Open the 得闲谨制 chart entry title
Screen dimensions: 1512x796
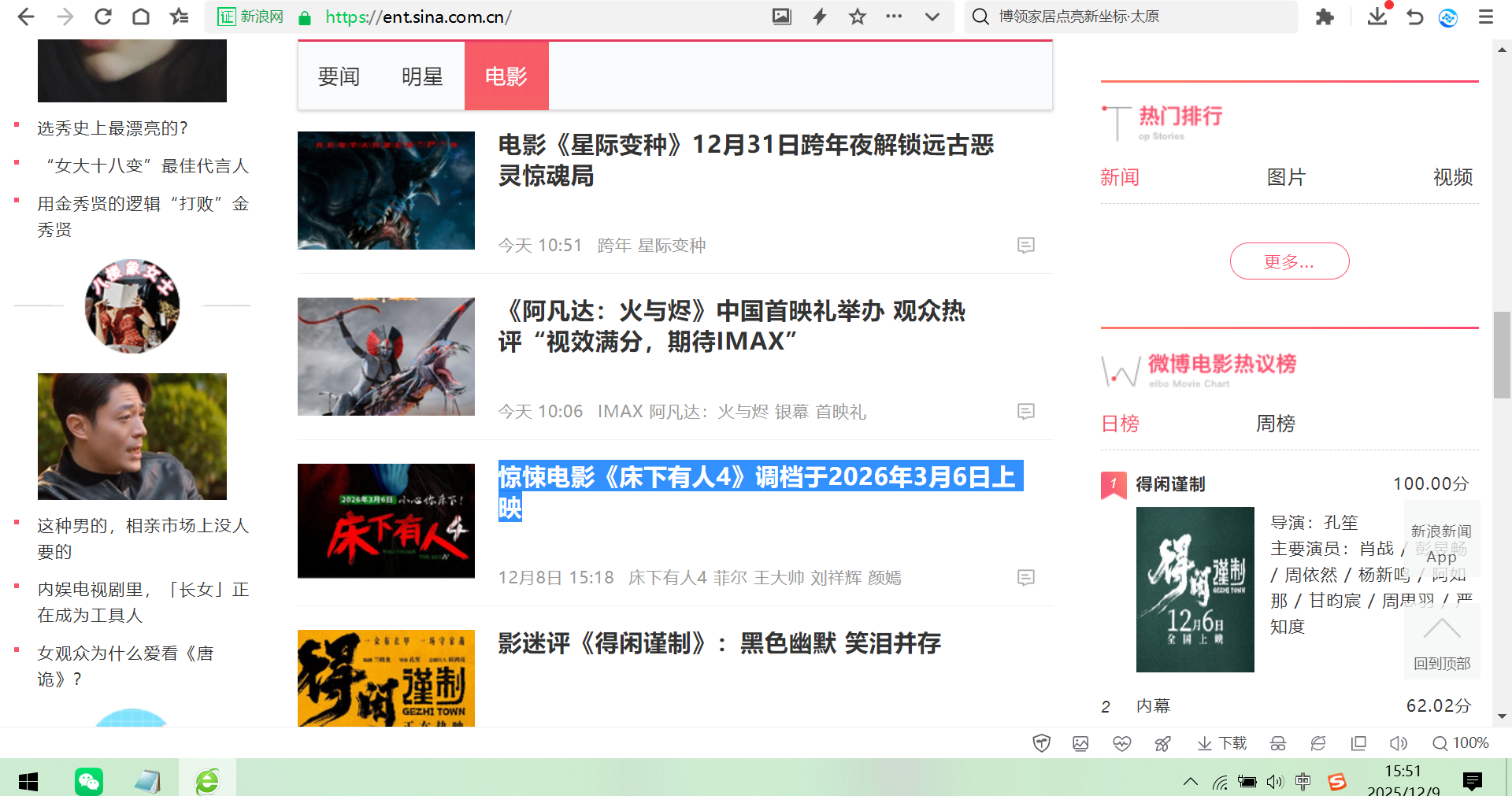(1170, 484)
